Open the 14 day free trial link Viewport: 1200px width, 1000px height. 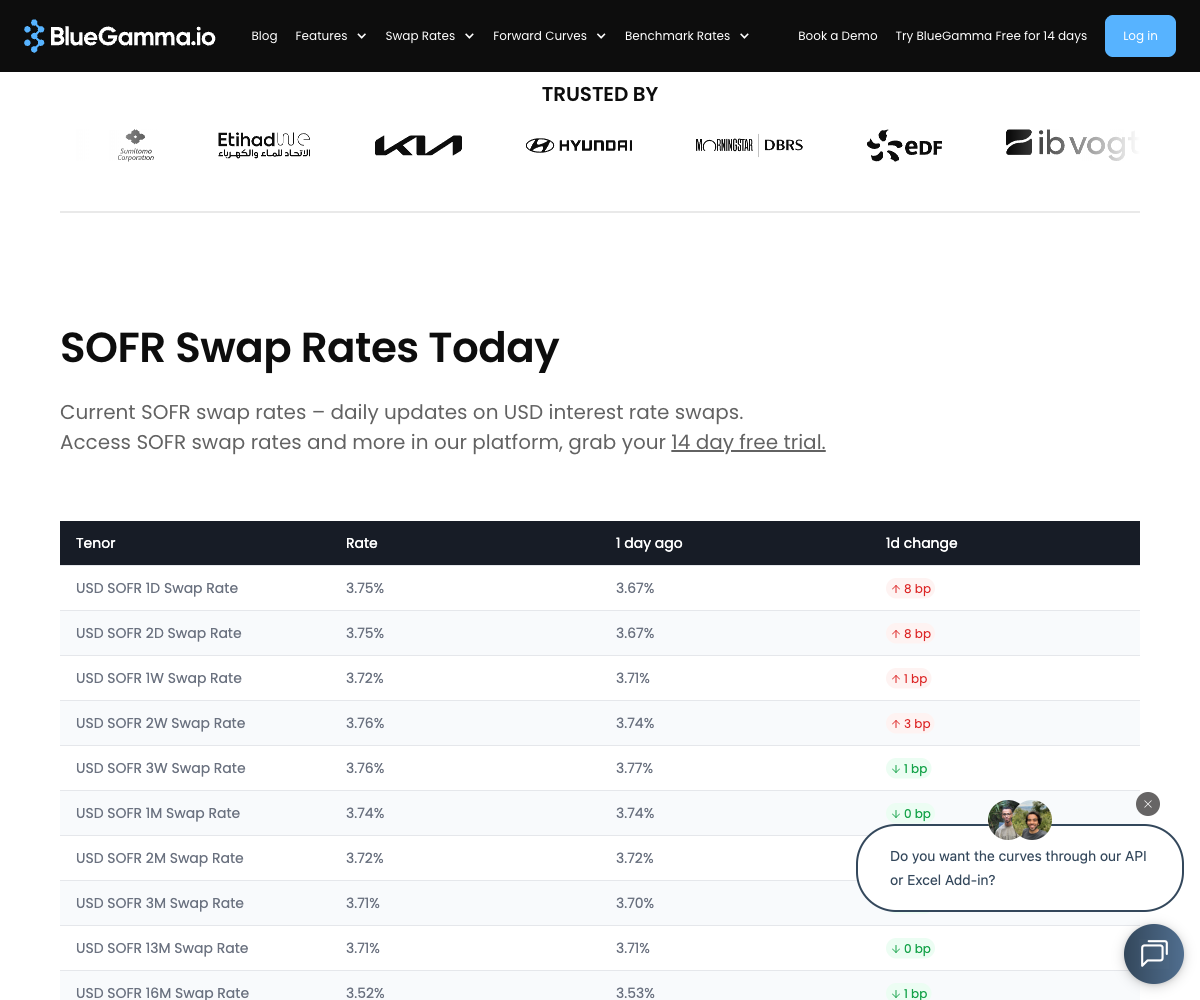[x=748, y=442]
